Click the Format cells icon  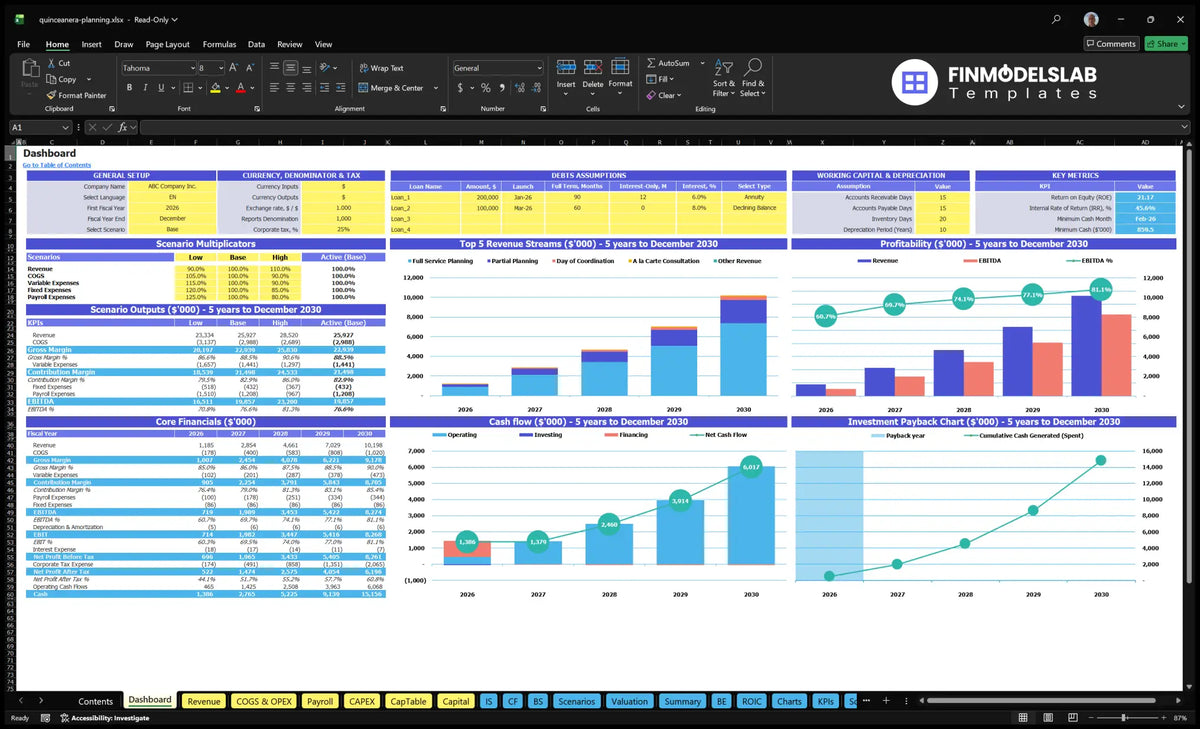click(x=620, y=67)
